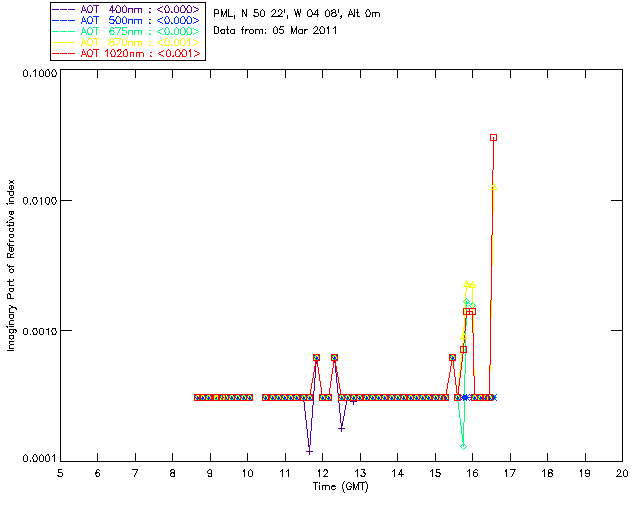
Task: Click the highest red square data point
Action: [x=493, y=138]
